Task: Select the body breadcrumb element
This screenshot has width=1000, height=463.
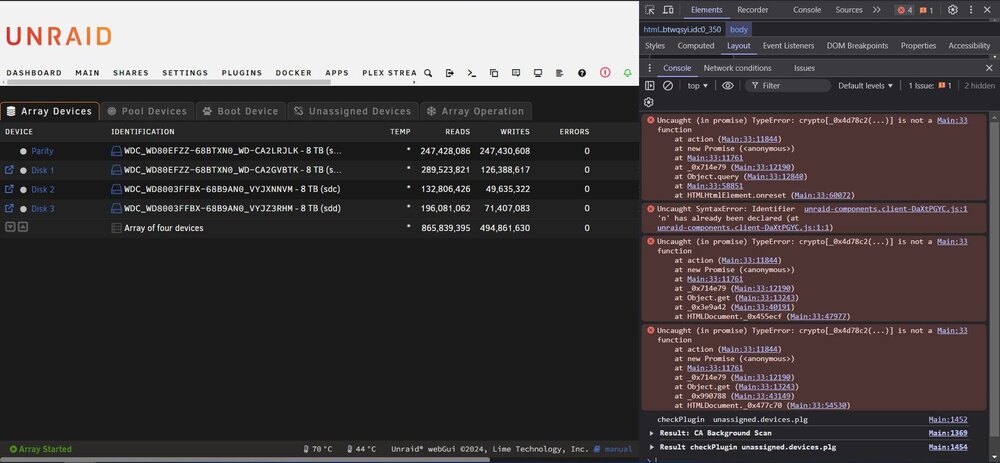Action: click(x=739, y=29)
